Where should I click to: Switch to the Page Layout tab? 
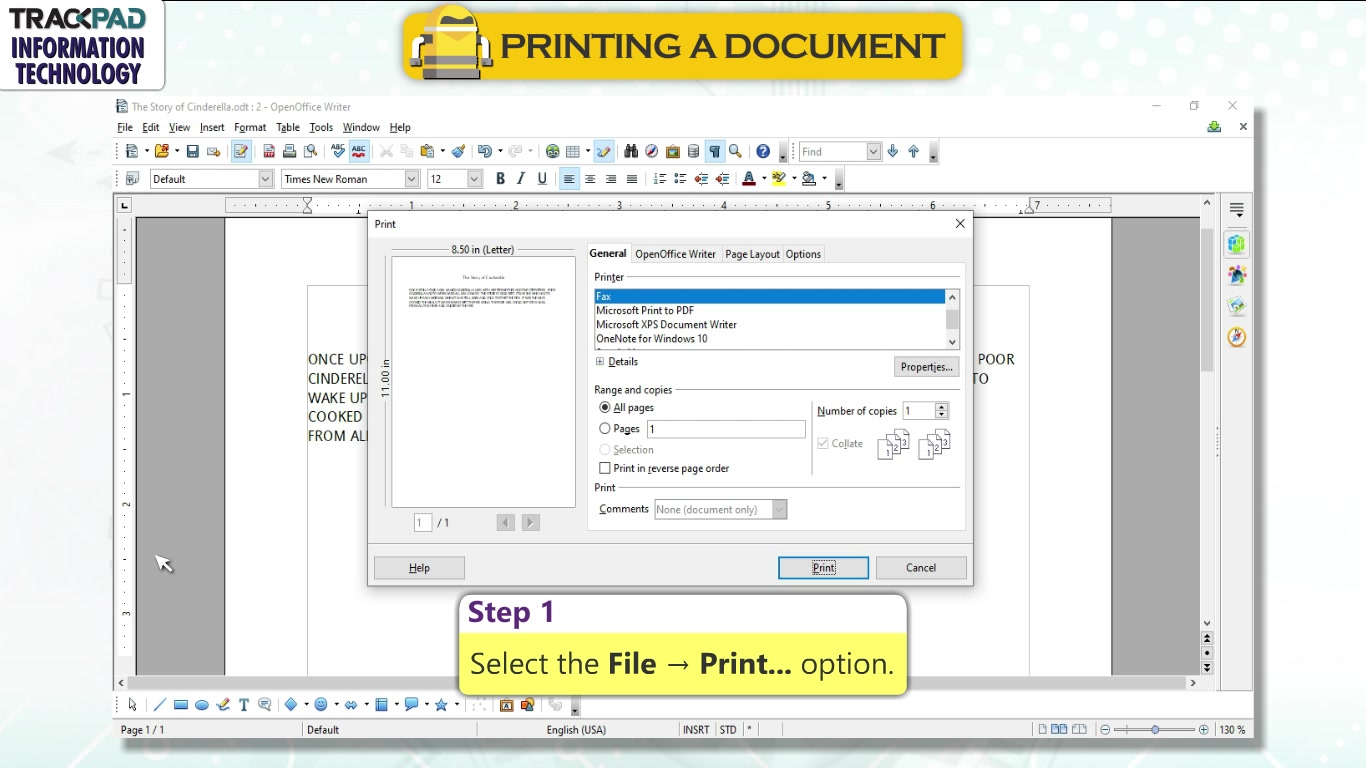pyautogui.click(x=752, y=254)
